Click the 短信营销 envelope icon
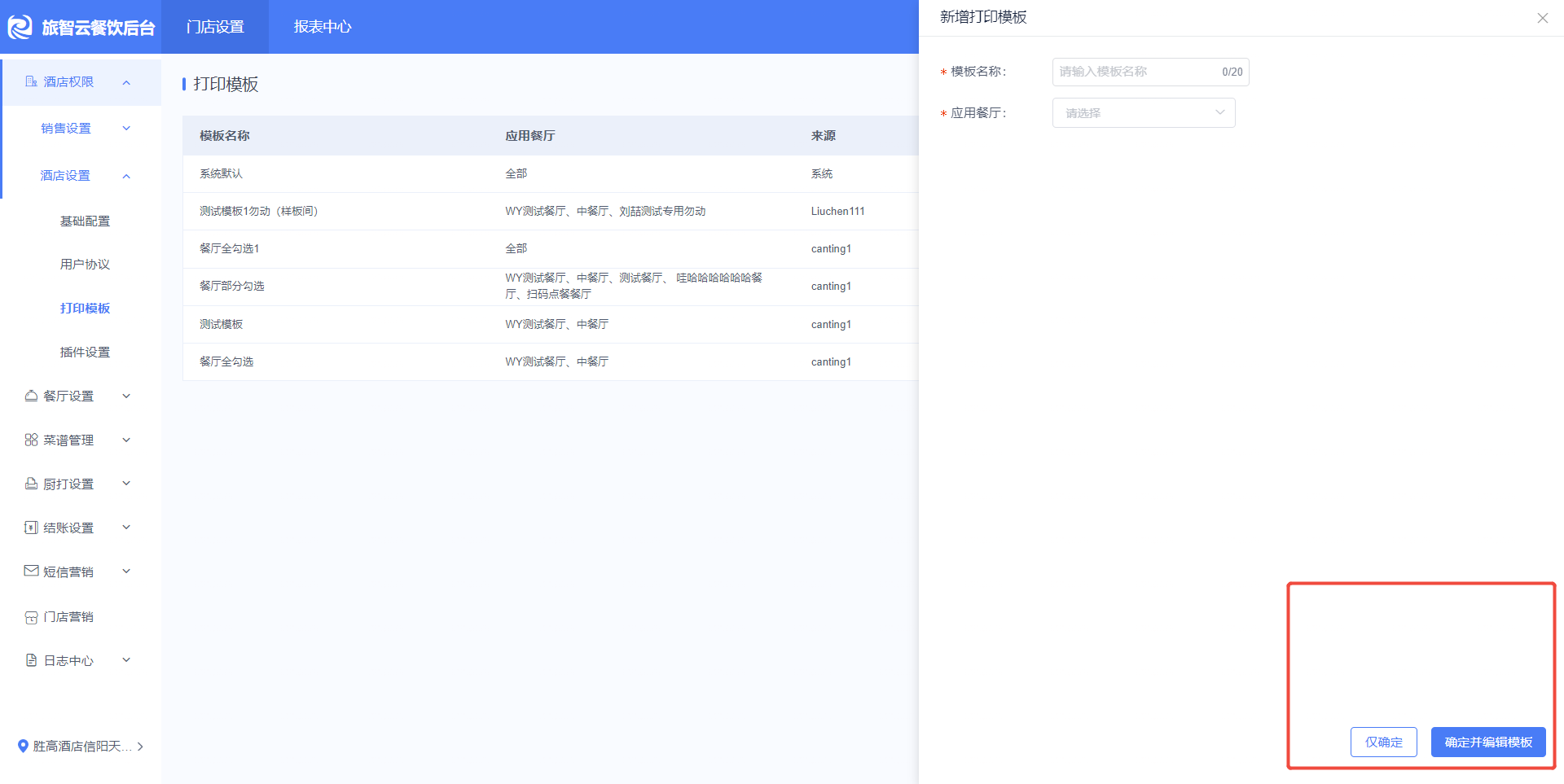This screenshot has width=1564, height=784. click(31, 572)
